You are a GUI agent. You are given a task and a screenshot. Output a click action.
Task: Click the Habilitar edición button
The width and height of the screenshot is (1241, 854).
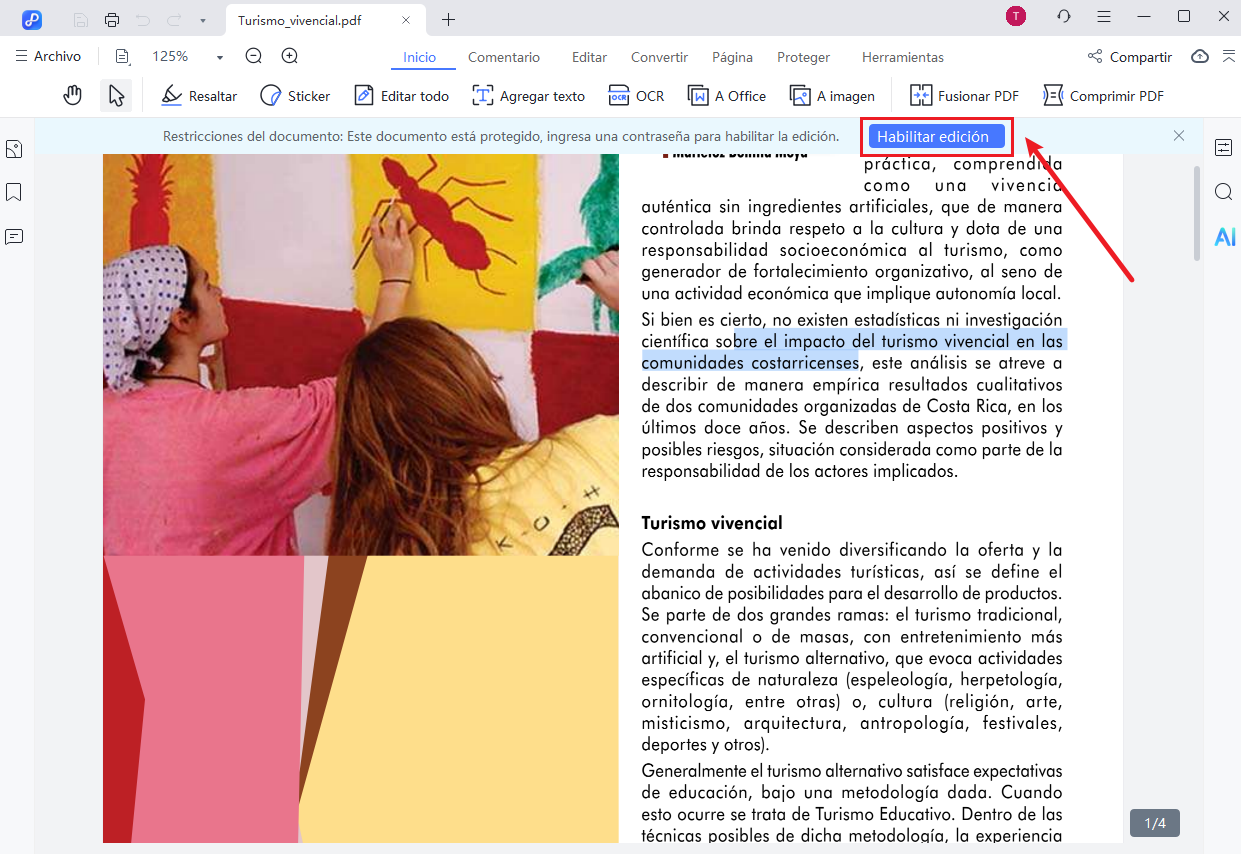point(935,136)
